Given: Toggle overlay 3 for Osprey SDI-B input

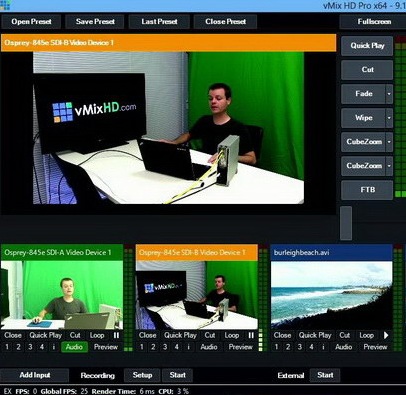Looking at the screenshot, I should 165,347.
